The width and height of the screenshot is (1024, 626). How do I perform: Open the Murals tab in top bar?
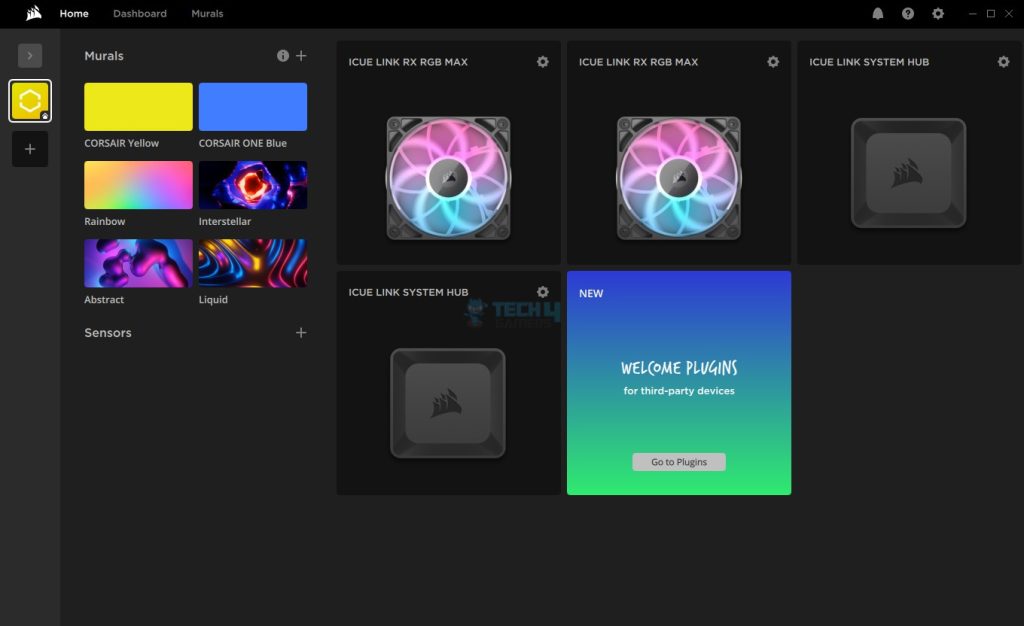(x=207, y=14)
